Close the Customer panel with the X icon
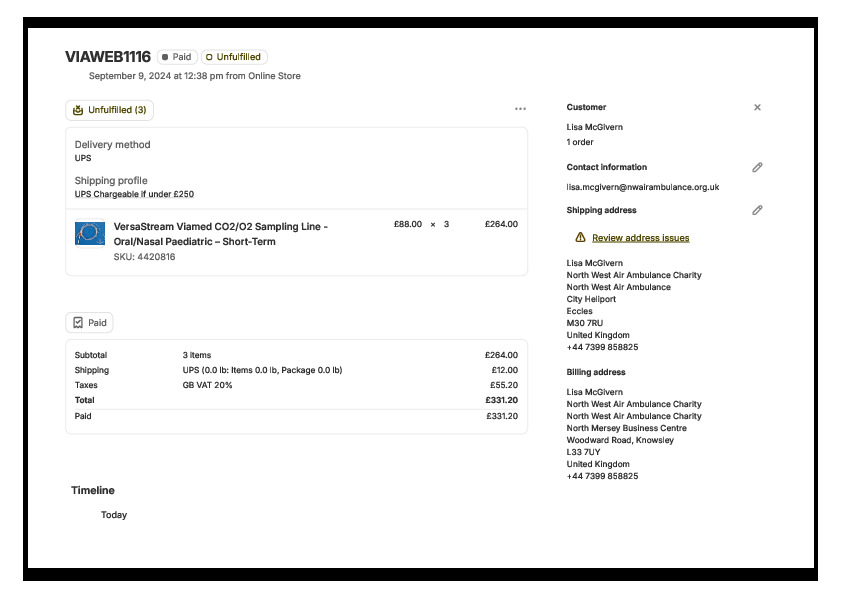842x595 pixels. (x=757, y=107)
